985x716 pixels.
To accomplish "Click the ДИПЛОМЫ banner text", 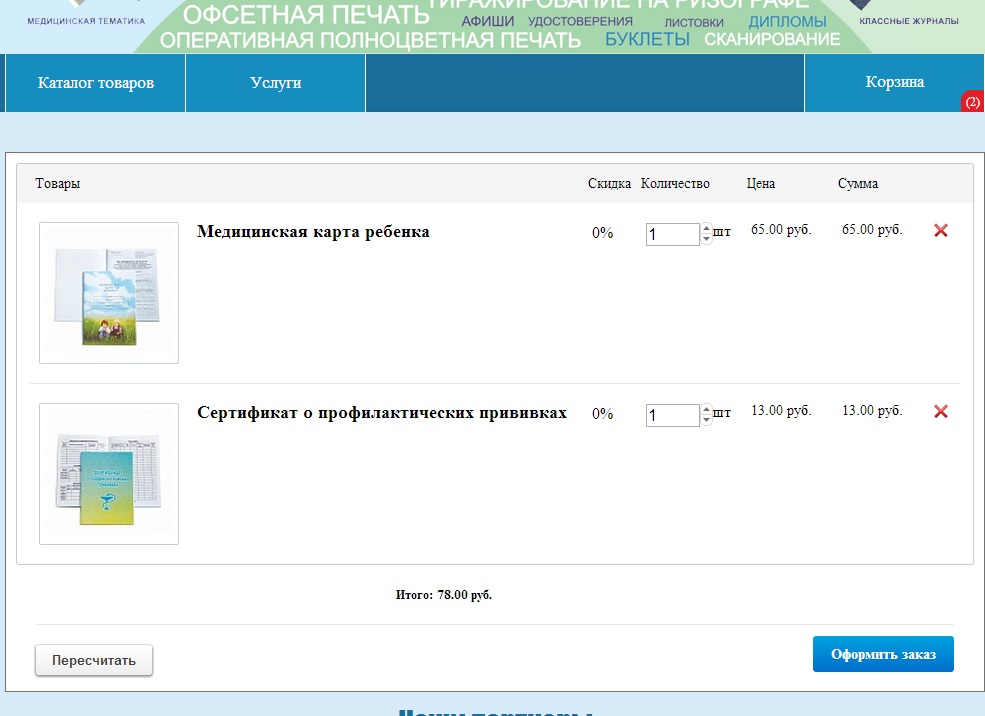I will [x=787, y=21].
